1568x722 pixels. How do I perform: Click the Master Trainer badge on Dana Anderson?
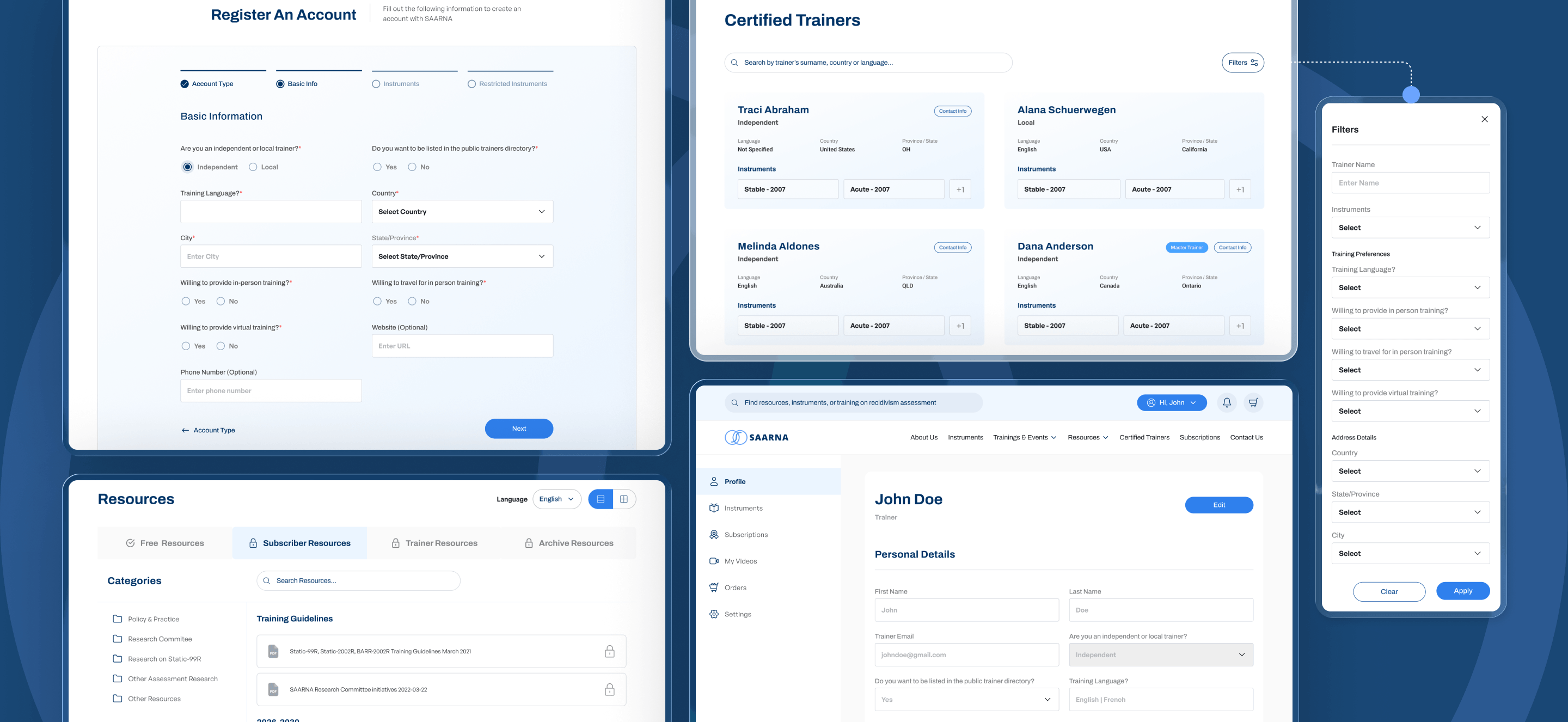point(1187,248)
